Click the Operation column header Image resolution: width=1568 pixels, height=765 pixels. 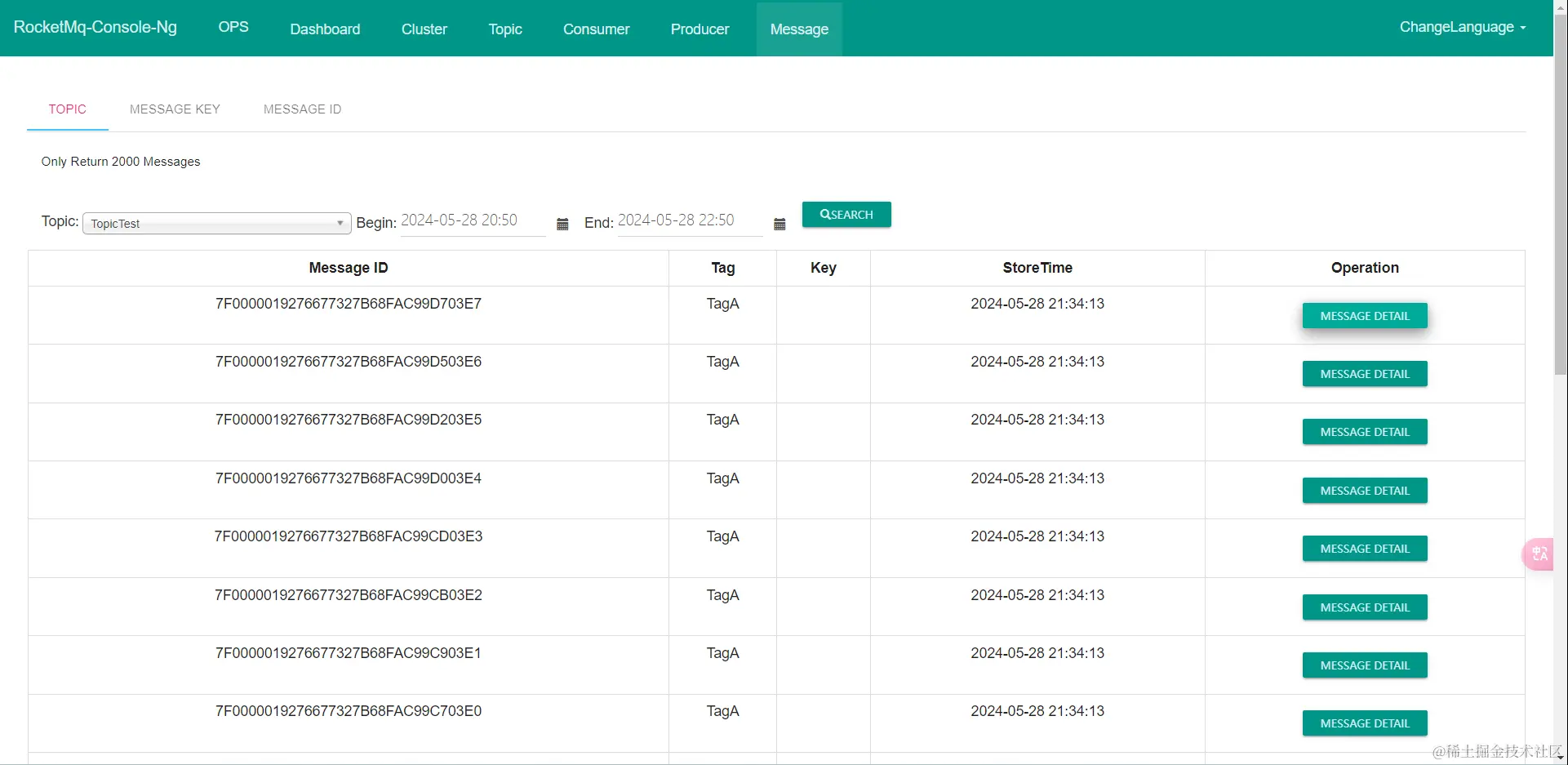point(1365,268)
